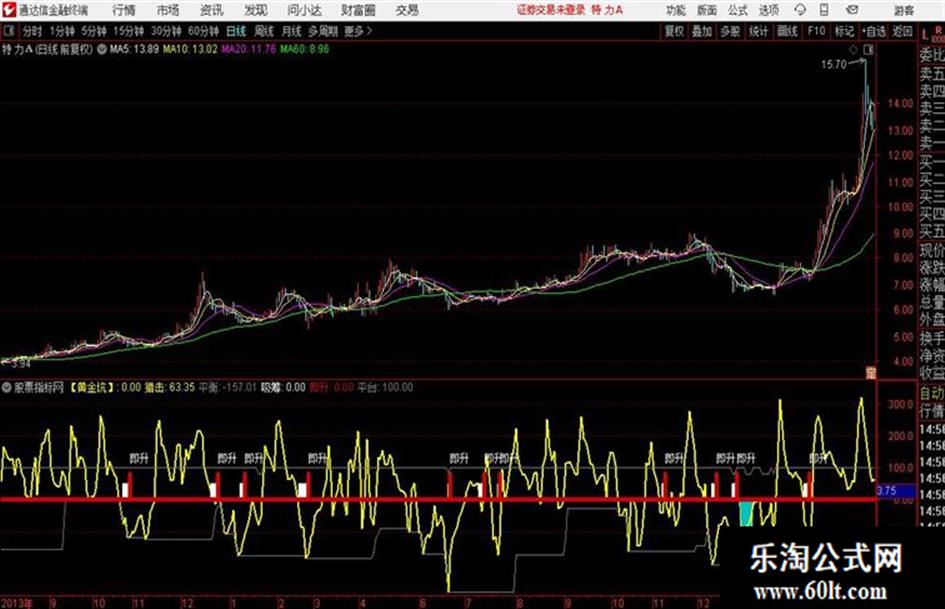
Task: Click the 2013年 label on the time axis
Action: [17, 602]
